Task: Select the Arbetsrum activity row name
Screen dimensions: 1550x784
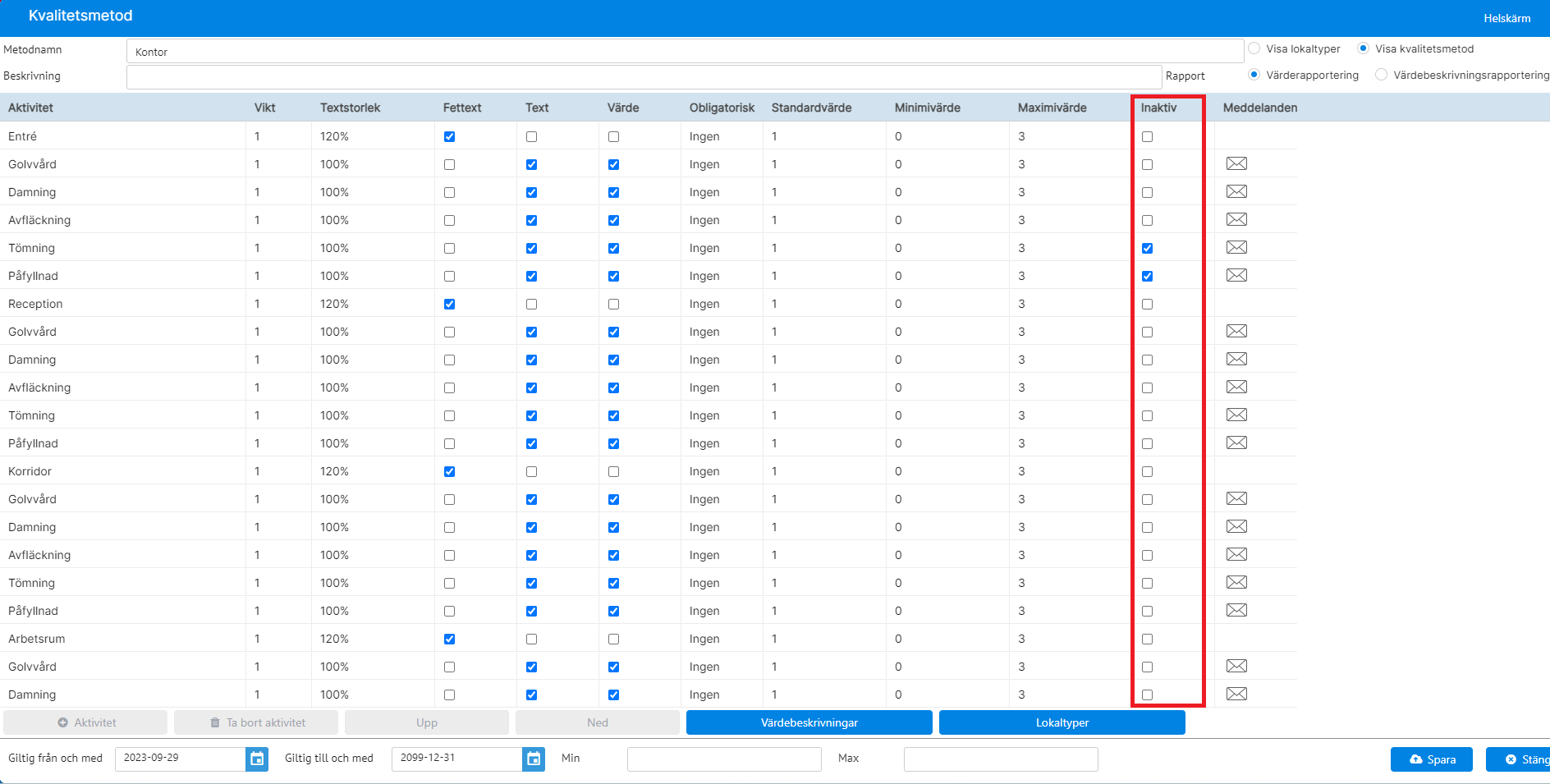Action: point(36,639)
